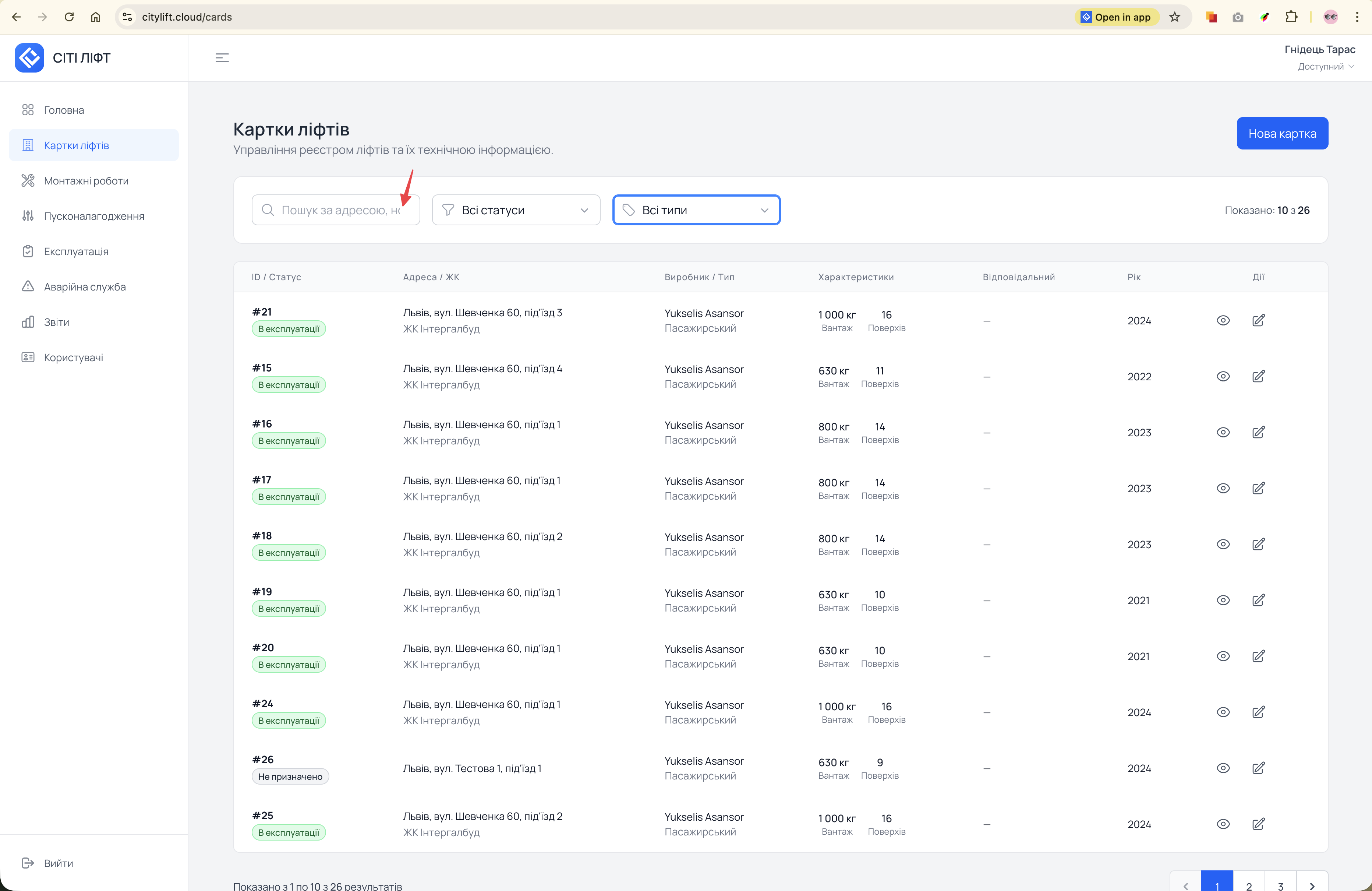
Task: Click Вийти to log out
Action: [58, 863]
